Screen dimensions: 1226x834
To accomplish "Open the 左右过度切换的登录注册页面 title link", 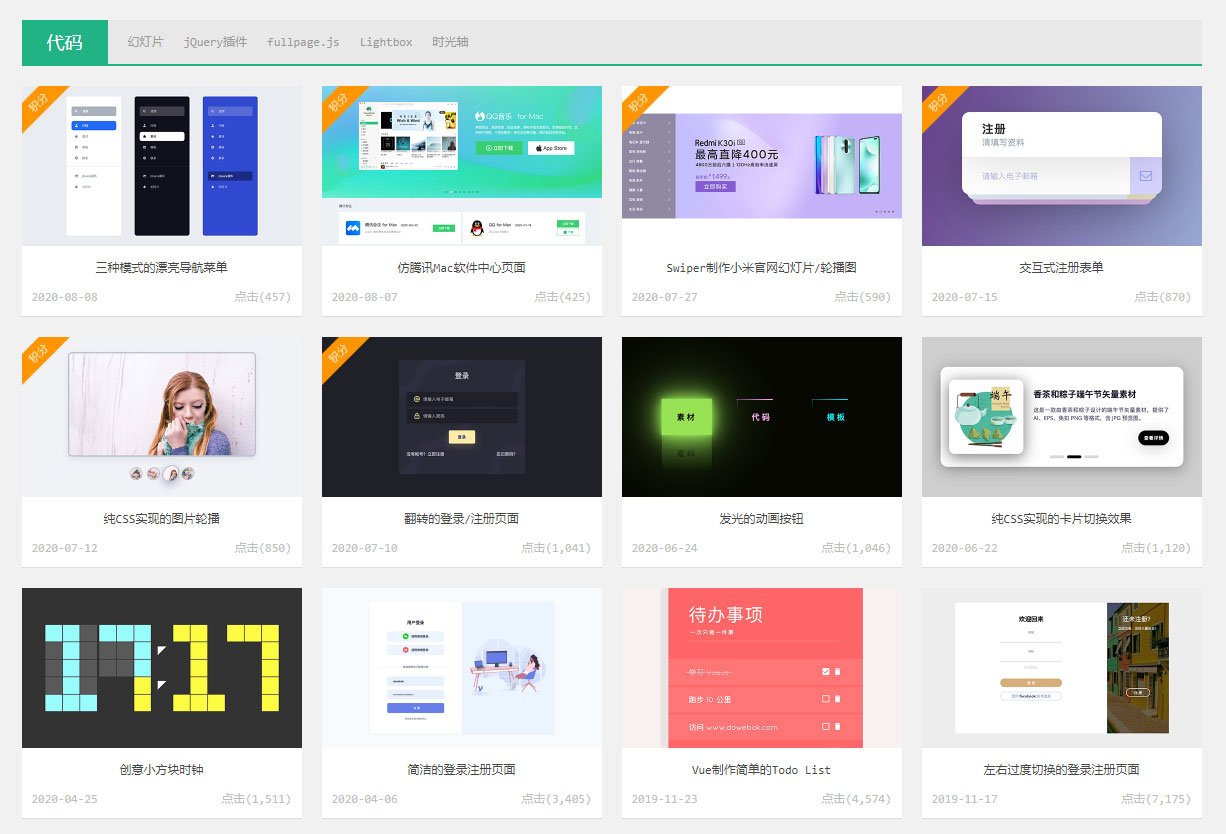I will (x=1062, y=769).
